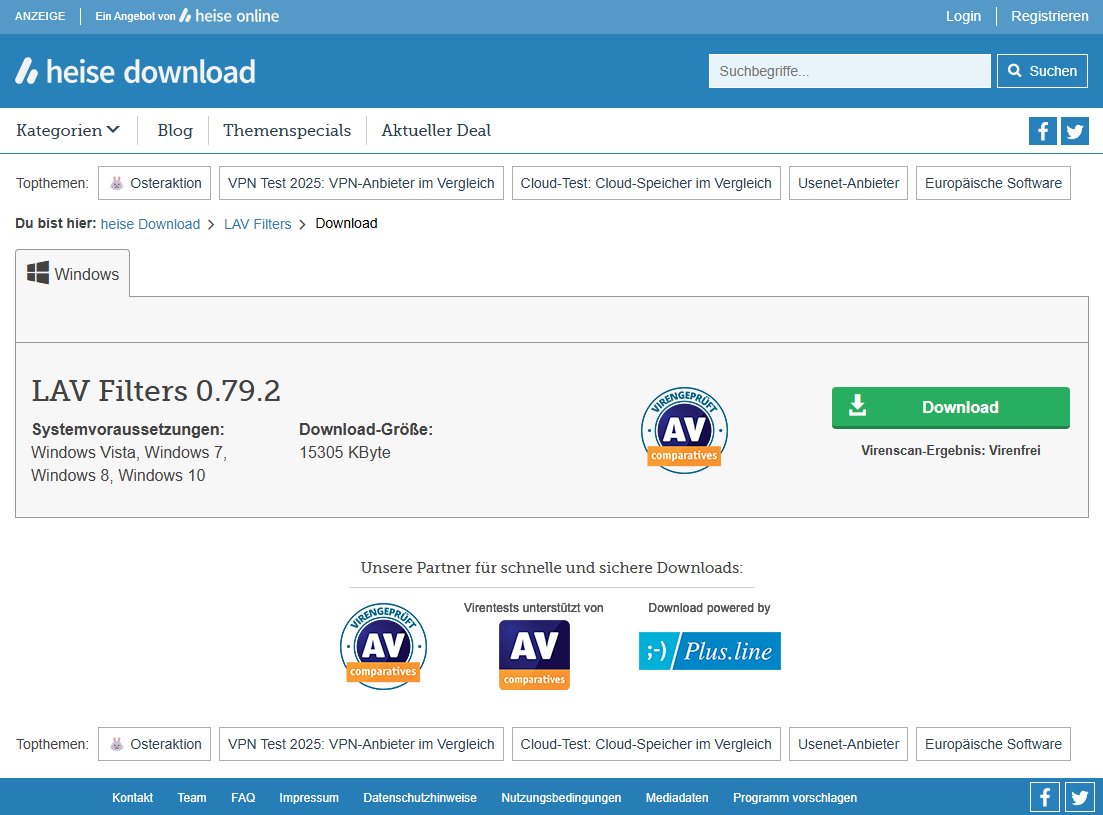Screen dimensions: 1103x815
Task: Click the LAV Filters 0.79.2 heading
Action: [156, 390]
